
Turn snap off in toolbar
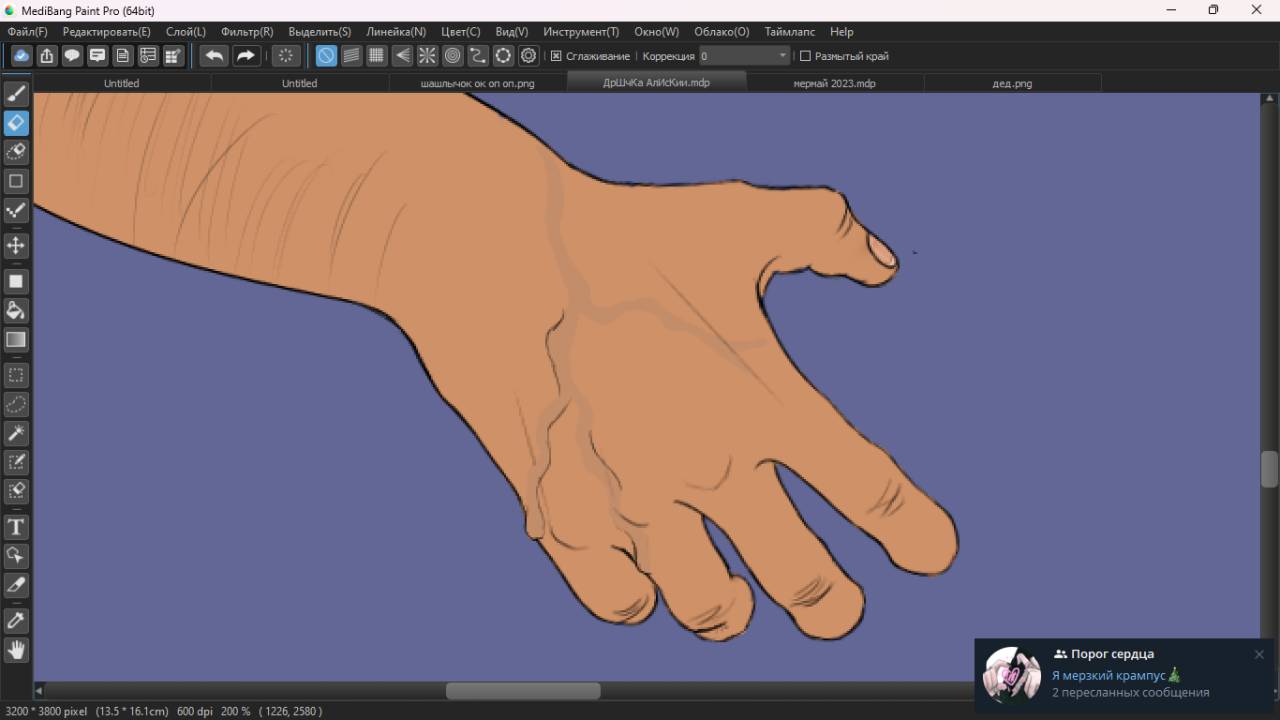click(326, 56)
